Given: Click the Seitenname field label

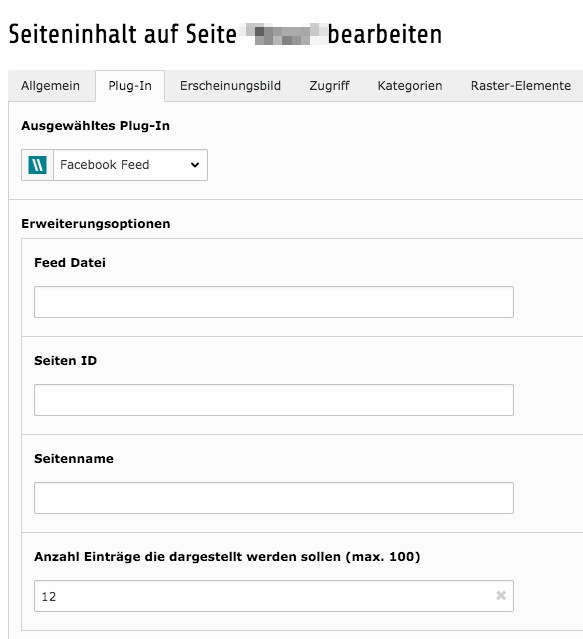Looking at the screenshot, I should (74, 458).
